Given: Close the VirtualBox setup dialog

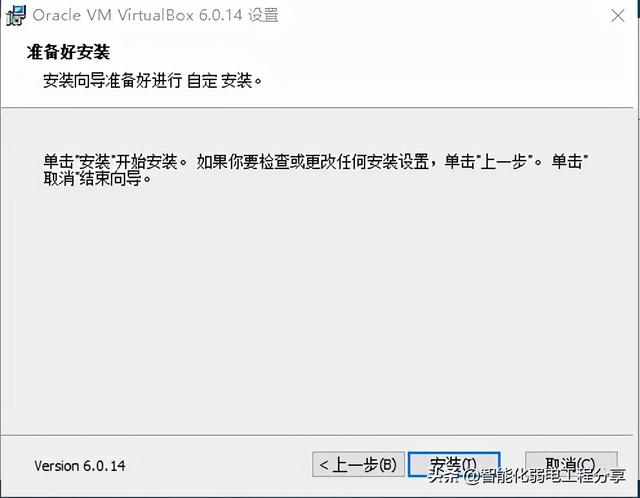Looking at the screenshot, I should coord(618,16).
